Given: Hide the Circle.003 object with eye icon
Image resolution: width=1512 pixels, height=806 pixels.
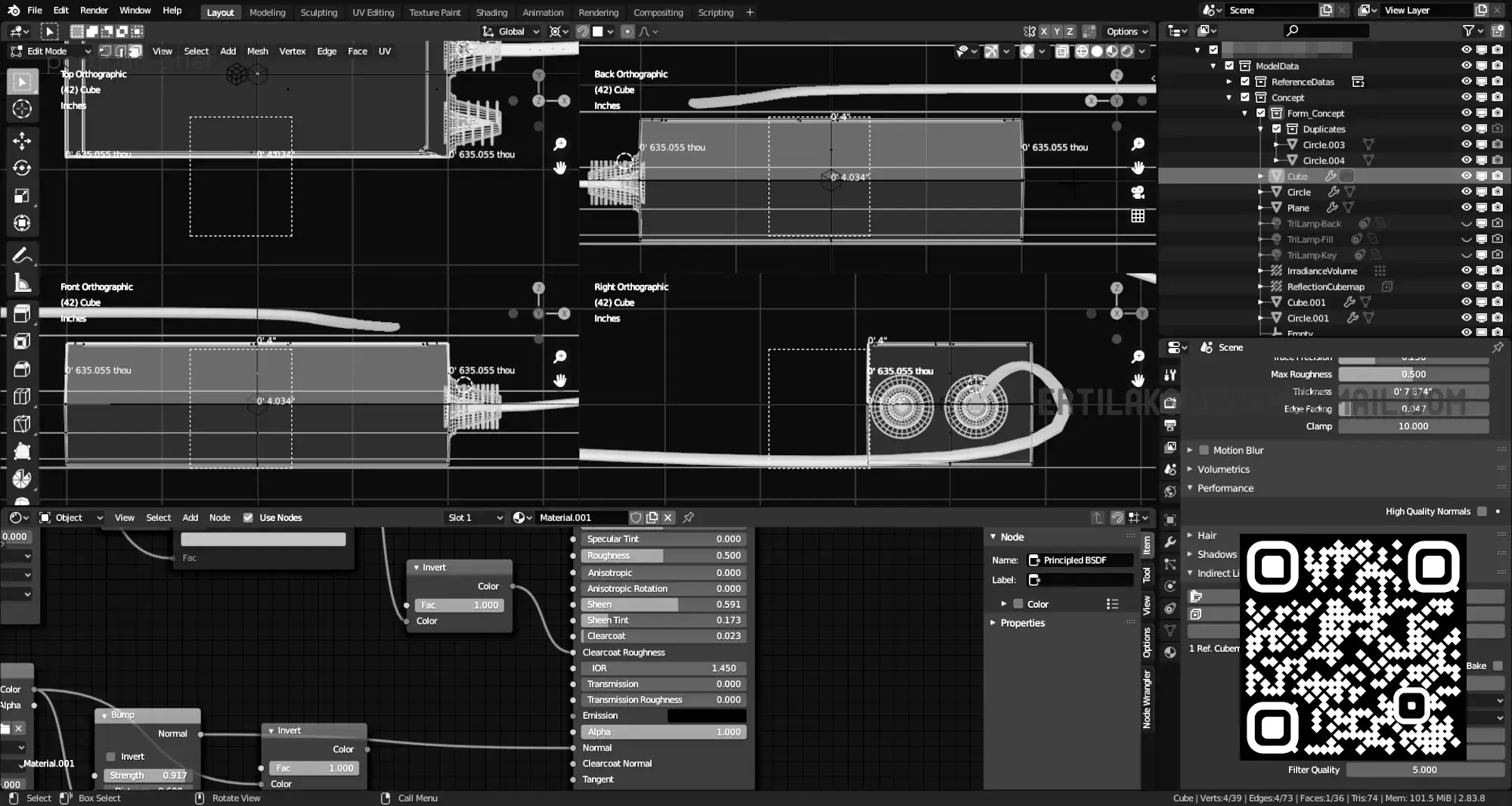Looking at the screenshot, I should (x=1466, y=144).
